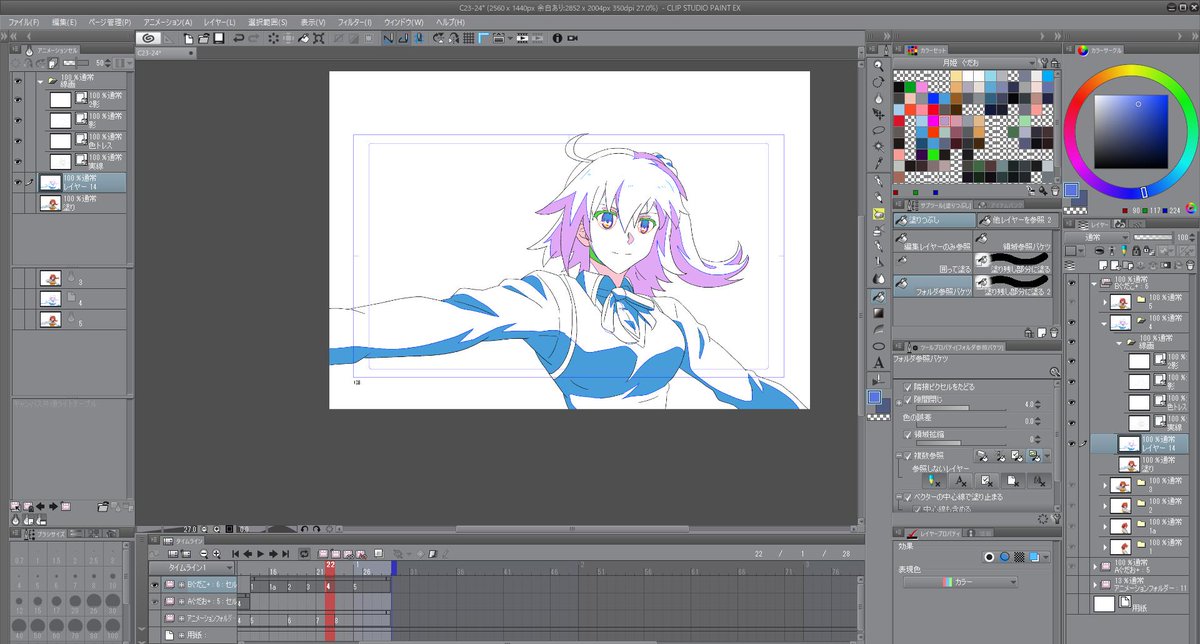The height and width of the screenshot is (644, 1200).
Task: Click the Save icon in toolbar
Action: click(x=217, y=38)
